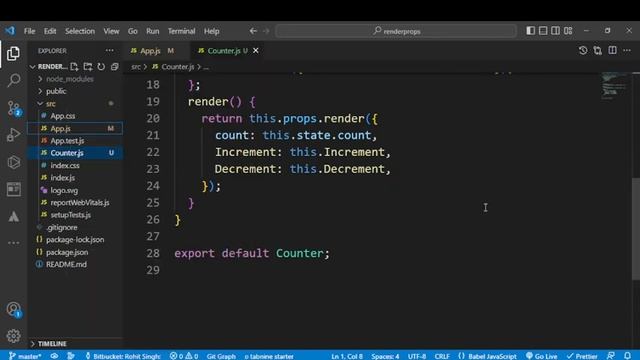This screenshot has width=640, height=360.
Task: Open the Run and Debug view
Action: click(x=13, y=135)
